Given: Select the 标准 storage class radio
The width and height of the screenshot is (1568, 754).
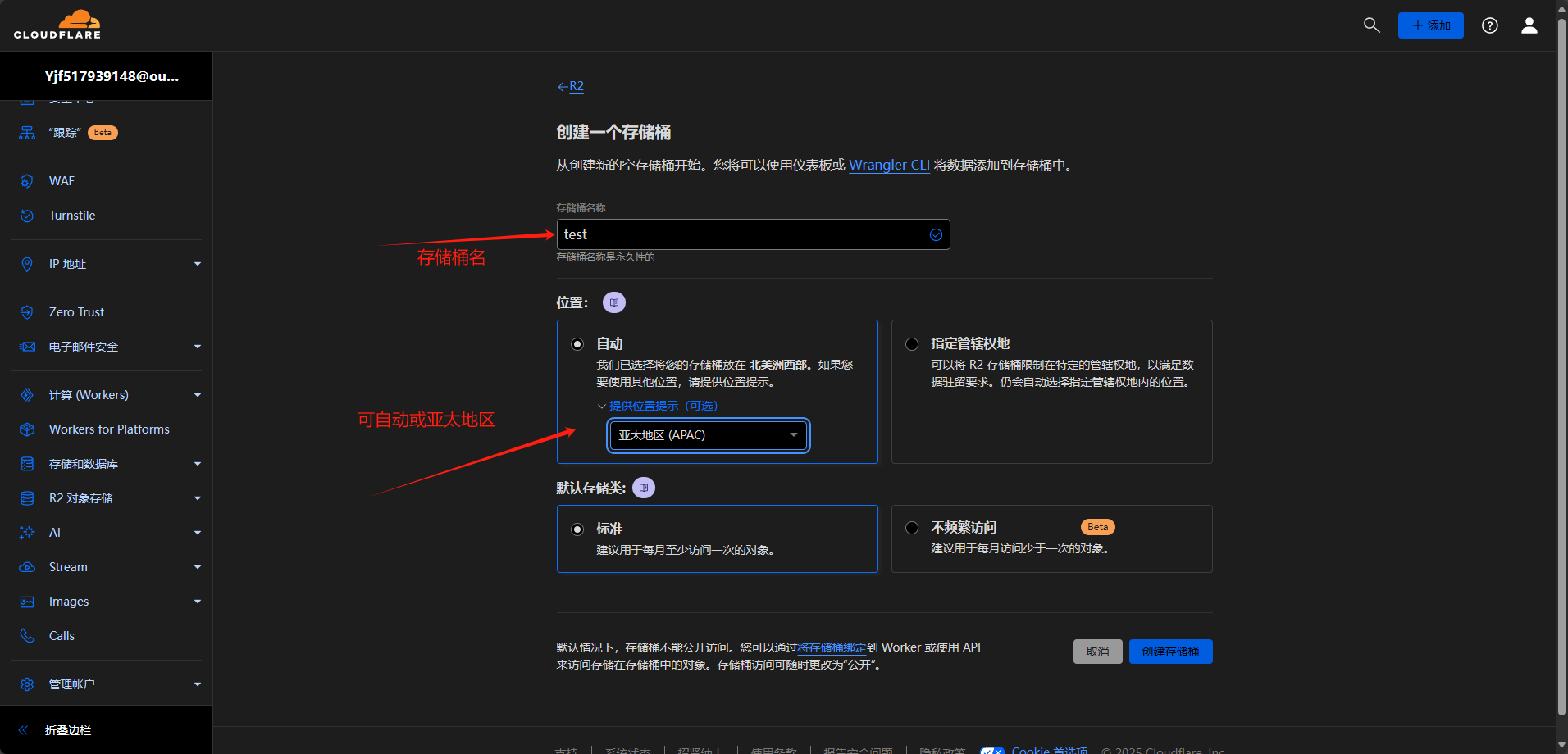Looking at the screenshot, I should pyautogui.click(x=577, y=529).
